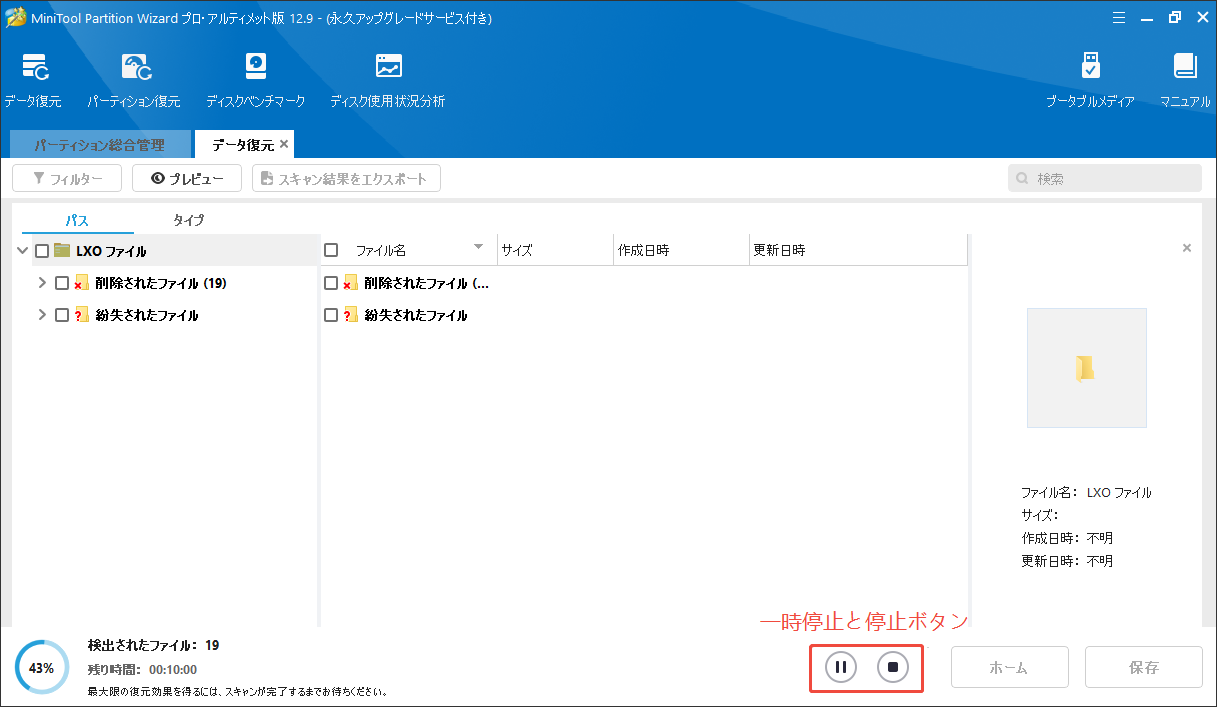Screen dimensions: 1217x707
Task: Expand the 削除されたファイル (19) tree node
Action: (x=42, y=283)
